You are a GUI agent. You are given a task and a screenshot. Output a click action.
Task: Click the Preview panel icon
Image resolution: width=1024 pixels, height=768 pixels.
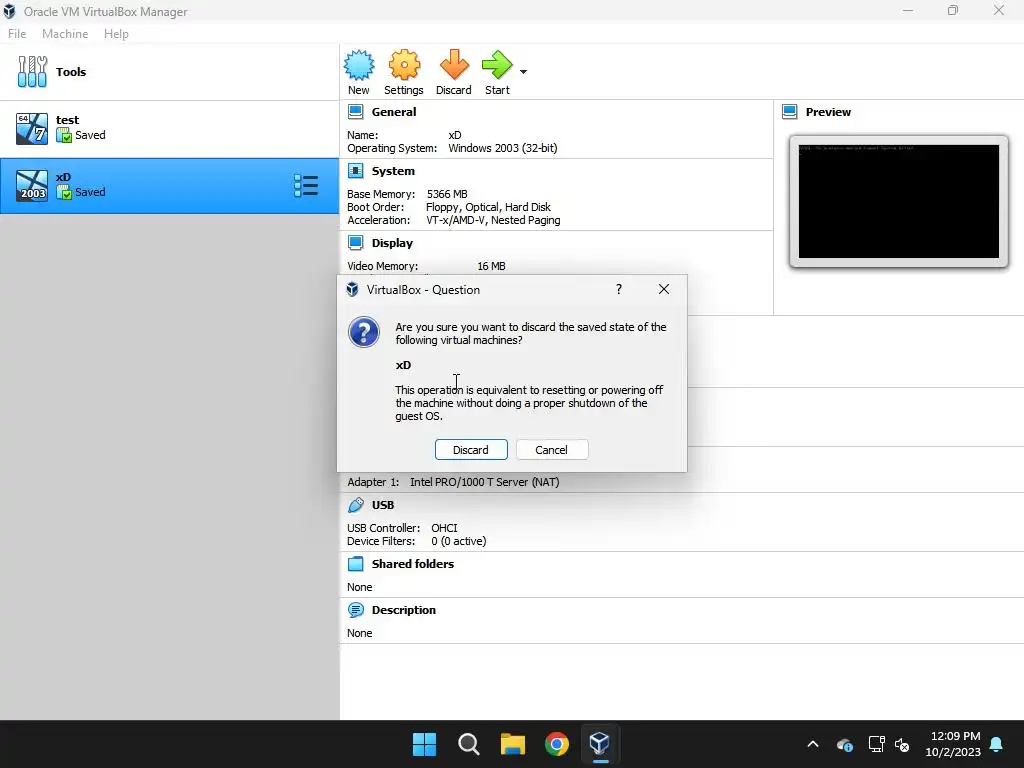point(790,112)
